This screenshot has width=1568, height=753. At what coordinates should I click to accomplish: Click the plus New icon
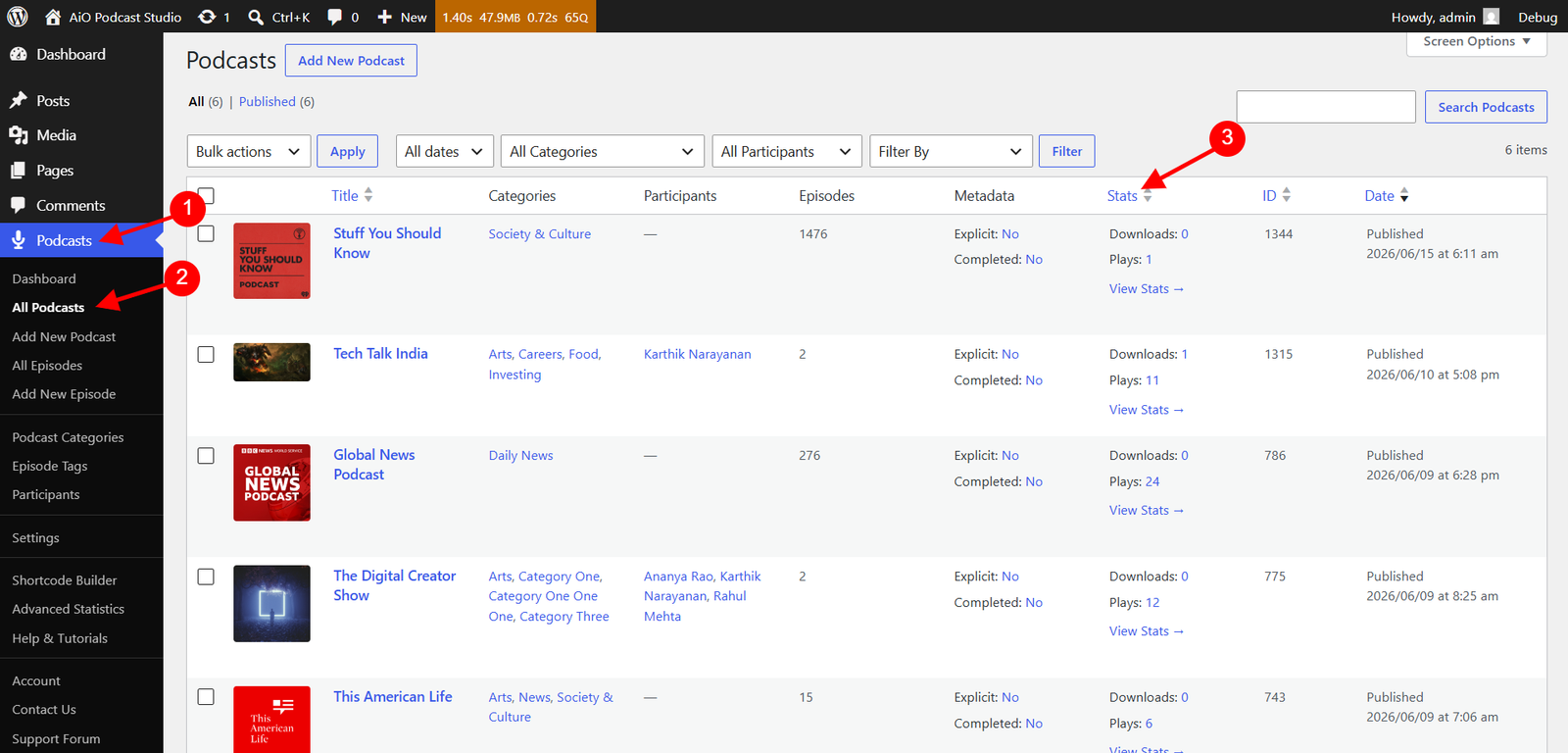(x=384, y=17)
